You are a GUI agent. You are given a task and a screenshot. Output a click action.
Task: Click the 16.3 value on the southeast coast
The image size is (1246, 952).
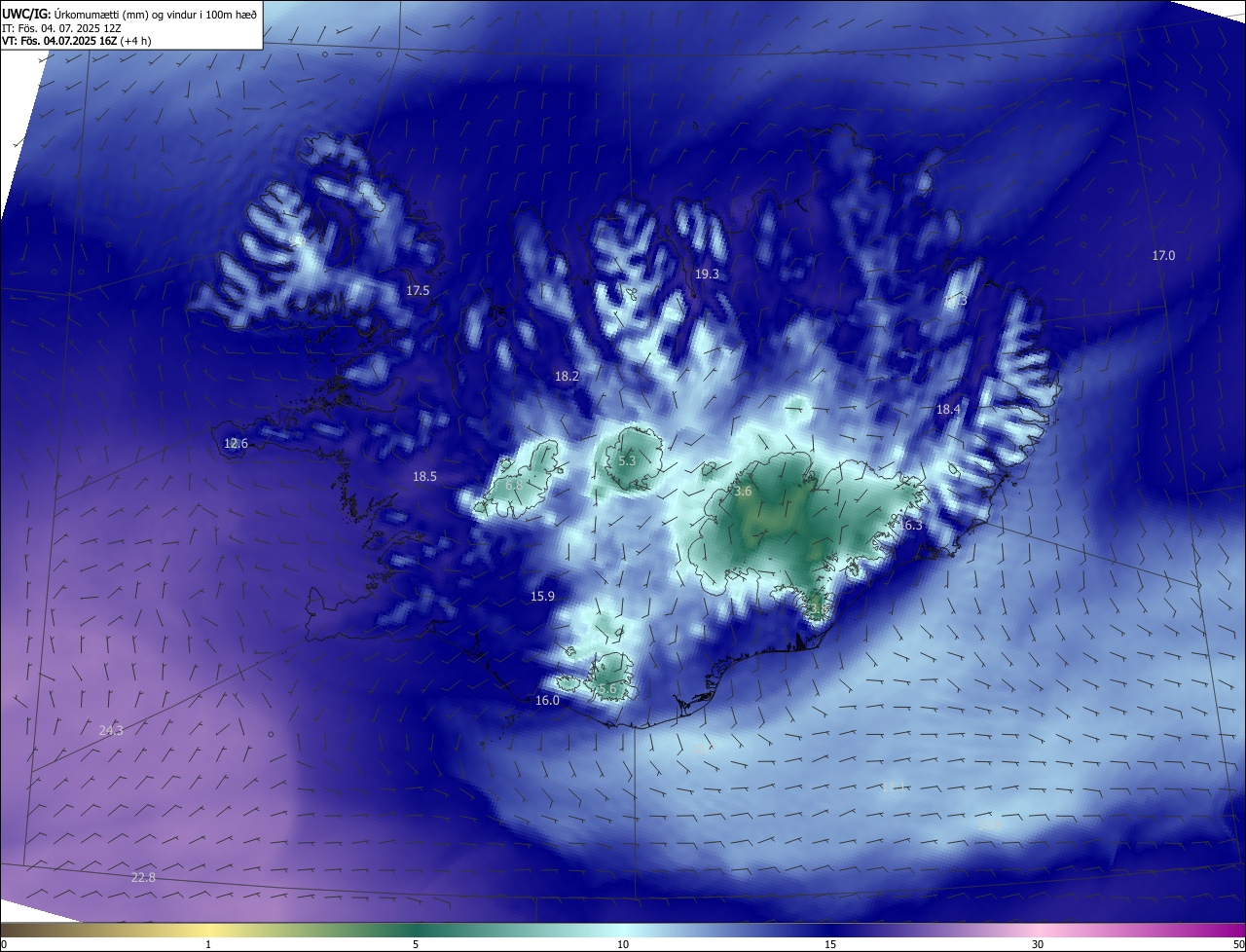click(910, 525)
